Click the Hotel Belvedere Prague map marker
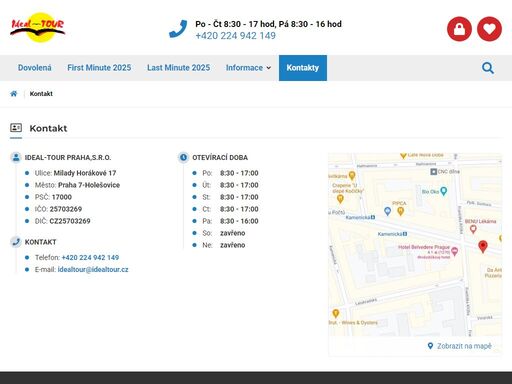Viewport: 512px width, 384px height. point(454,251)
